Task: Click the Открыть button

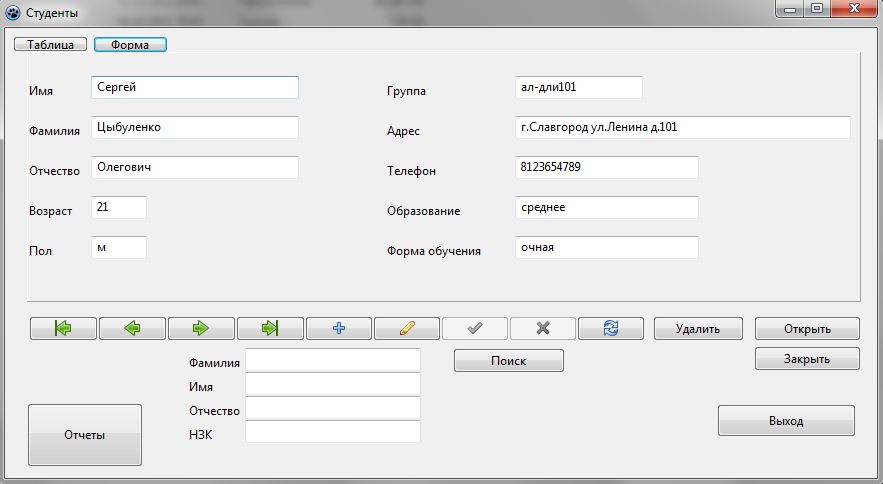Action: [807, 328]
